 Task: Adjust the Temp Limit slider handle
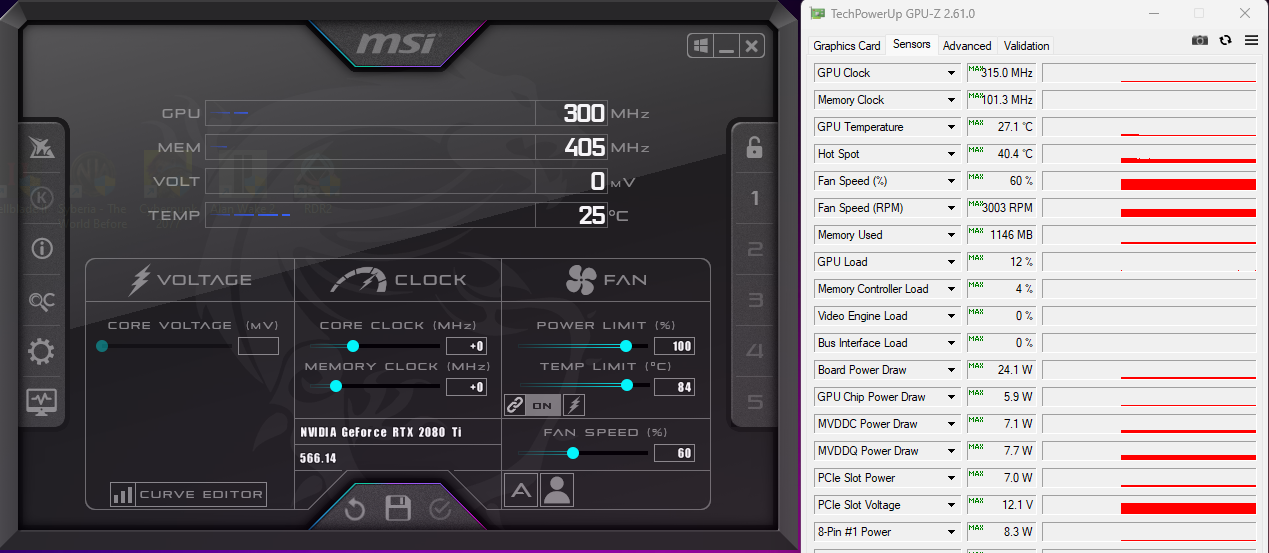[627, 385]
